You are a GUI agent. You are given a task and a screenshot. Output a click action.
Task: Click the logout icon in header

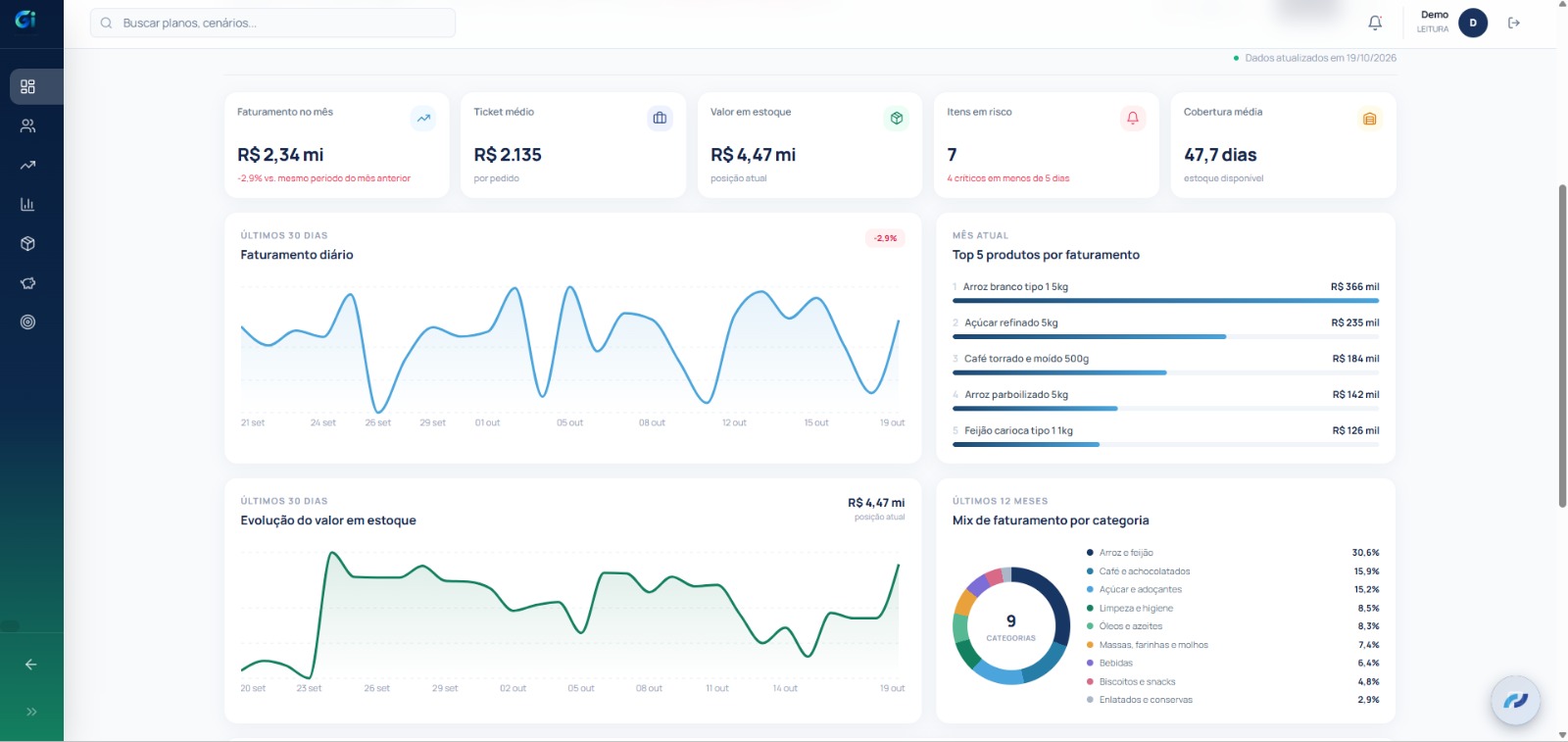pos(1514,23)
